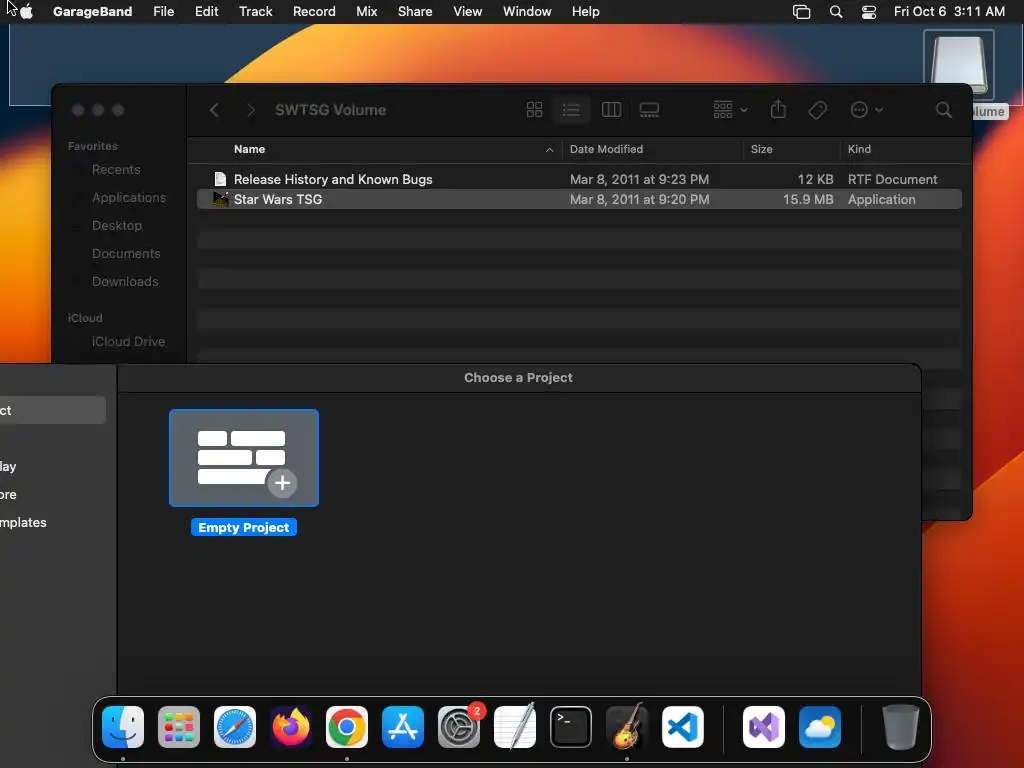Open the weather cloud app in Dock
Screen dimensions: 1024x768
click(x=820, y=727)
